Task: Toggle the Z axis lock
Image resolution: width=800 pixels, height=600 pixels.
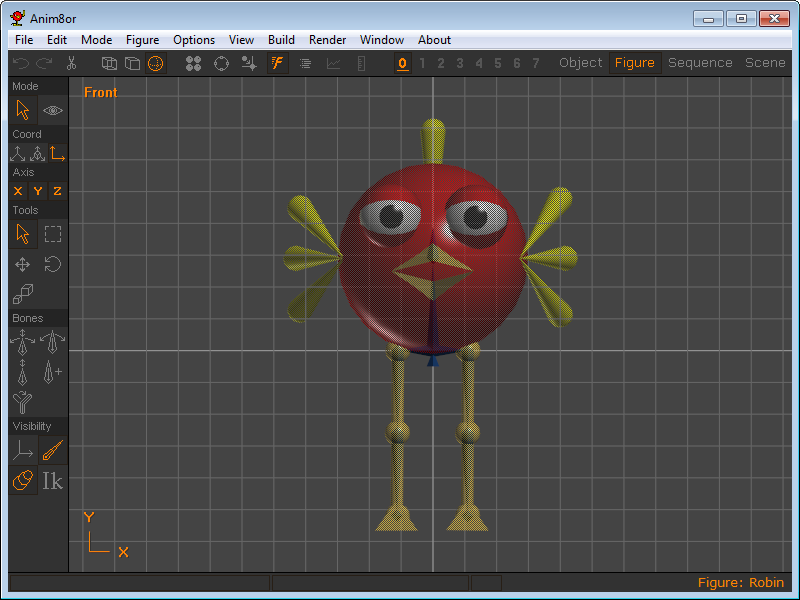Action: [x=57, y=191]
